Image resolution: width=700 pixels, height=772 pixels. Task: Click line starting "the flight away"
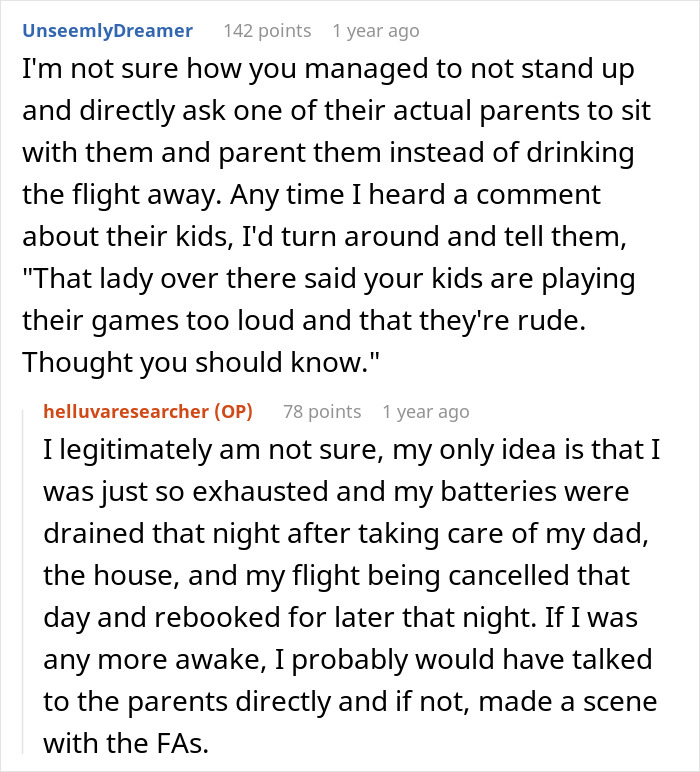311,194
